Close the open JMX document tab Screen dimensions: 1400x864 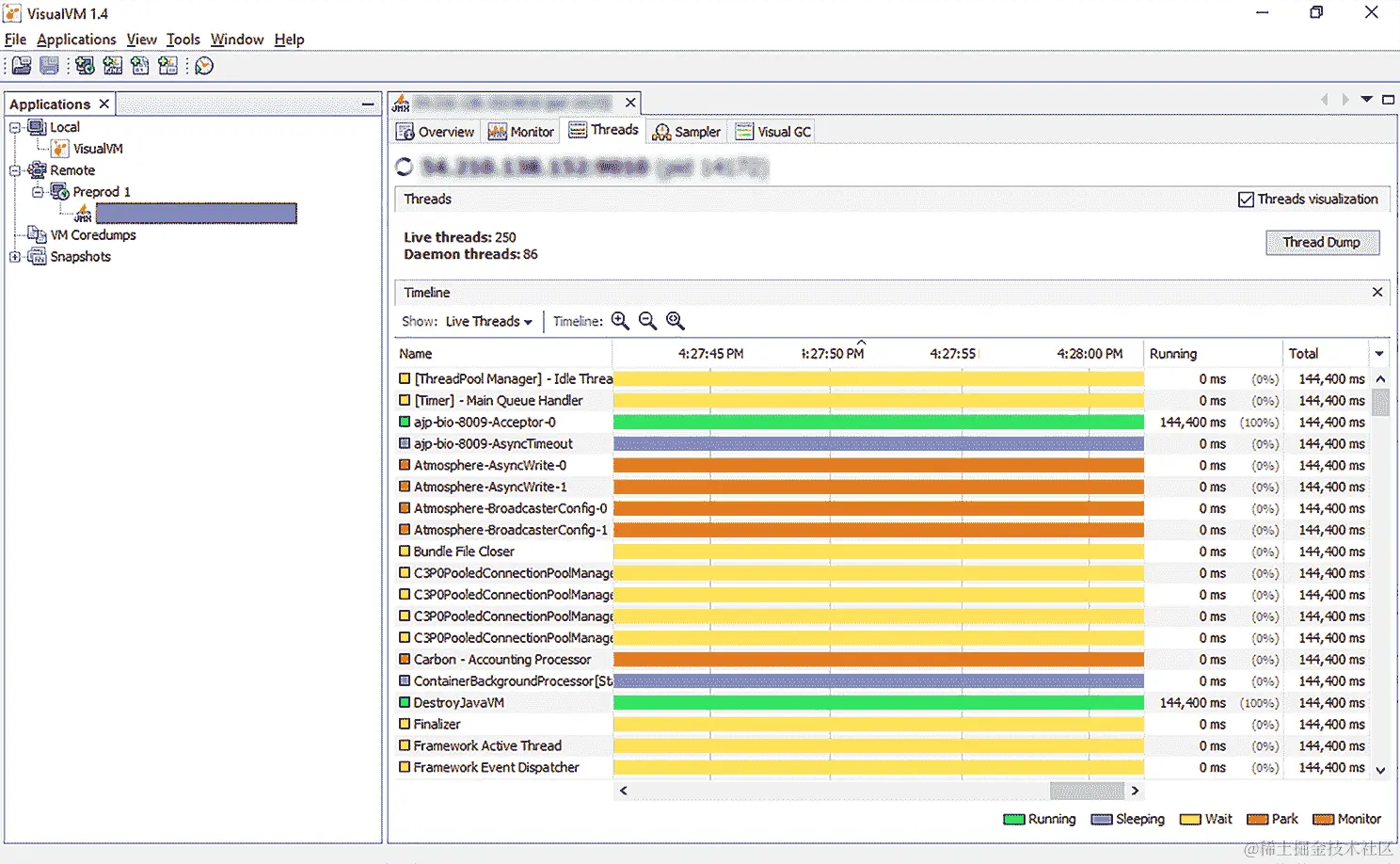tap(630, 103)
